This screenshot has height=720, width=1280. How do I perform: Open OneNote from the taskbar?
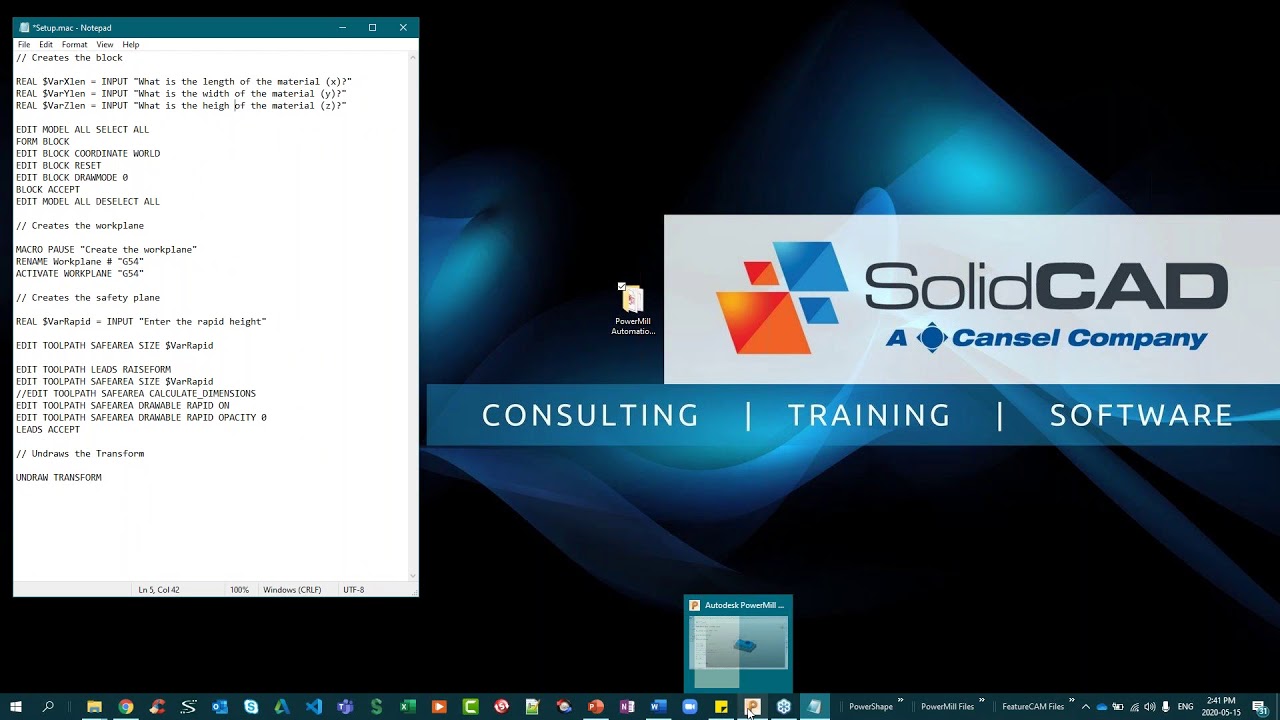click(627, 706)
